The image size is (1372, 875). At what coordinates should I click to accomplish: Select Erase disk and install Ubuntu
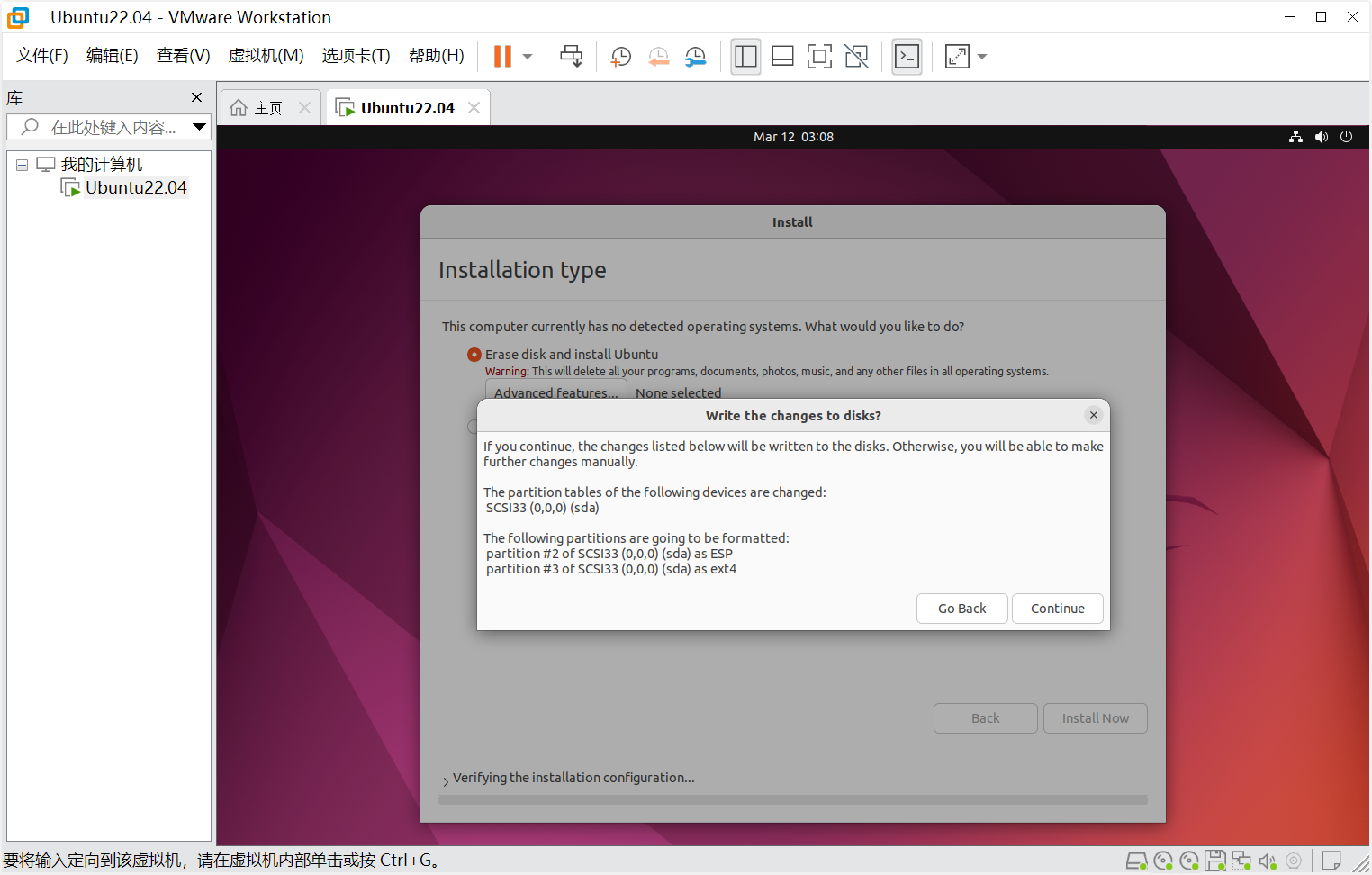[x=474, y=355]
